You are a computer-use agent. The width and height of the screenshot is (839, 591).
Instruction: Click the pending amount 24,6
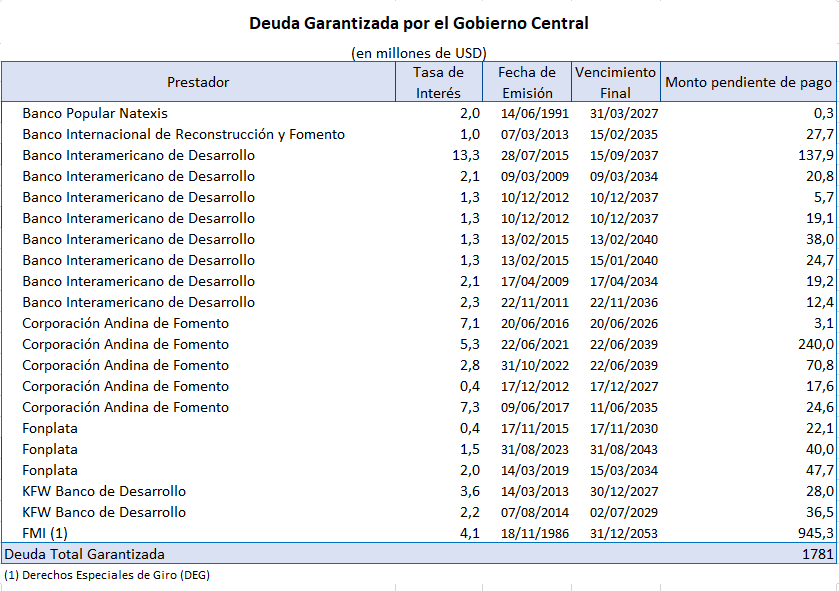coord(820,407)
